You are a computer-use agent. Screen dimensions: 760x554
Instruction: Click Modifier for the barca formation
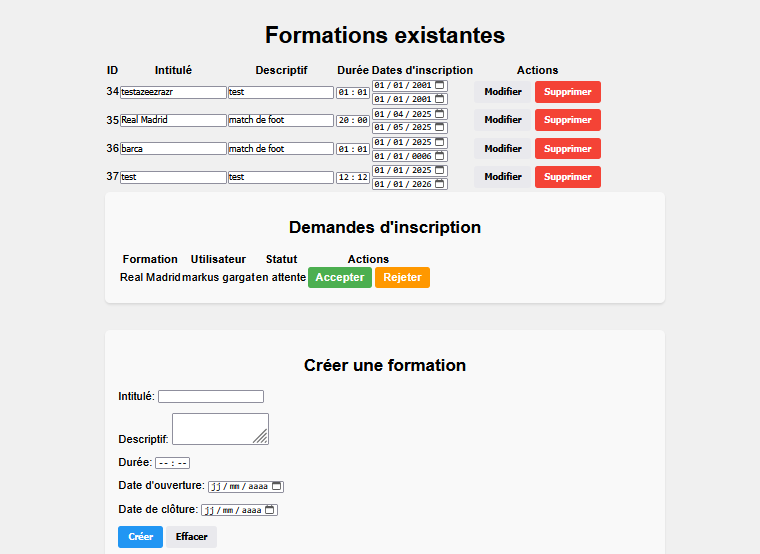tap(503, 149)
